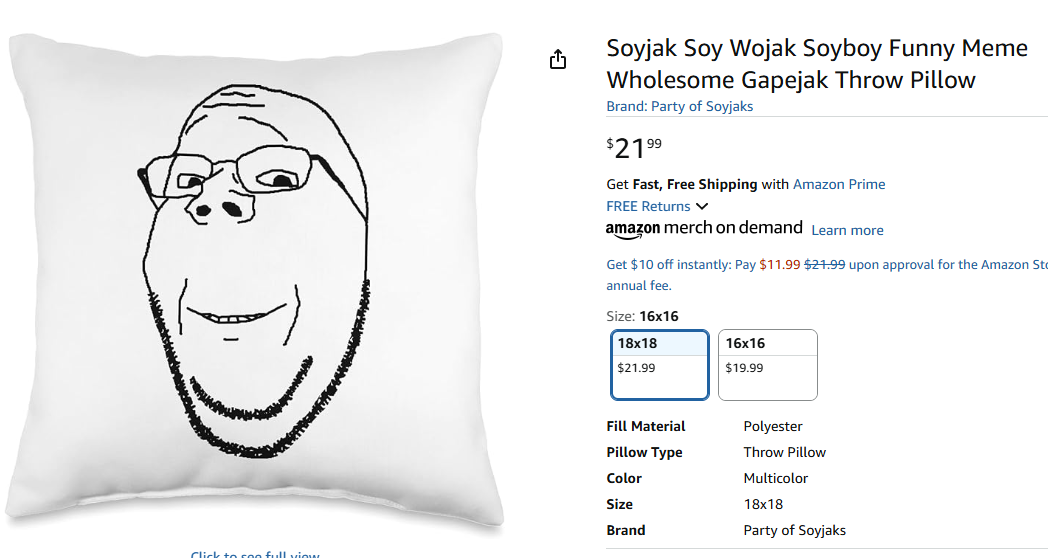Open the Brand: Party of Soyjaks link

(x=680, y=106)
